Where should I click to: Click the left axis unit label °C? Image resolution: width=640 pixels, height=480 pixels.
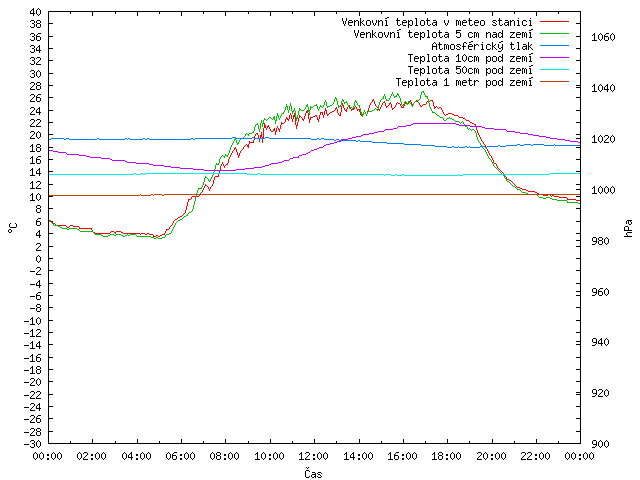[x=12, y=228]
